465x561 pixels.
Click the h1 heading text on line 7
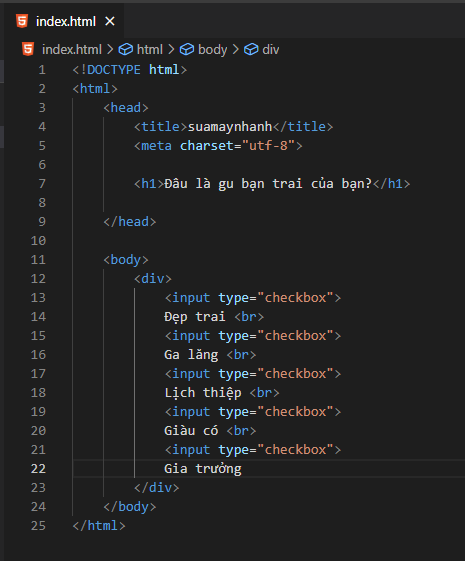point(268,184)
